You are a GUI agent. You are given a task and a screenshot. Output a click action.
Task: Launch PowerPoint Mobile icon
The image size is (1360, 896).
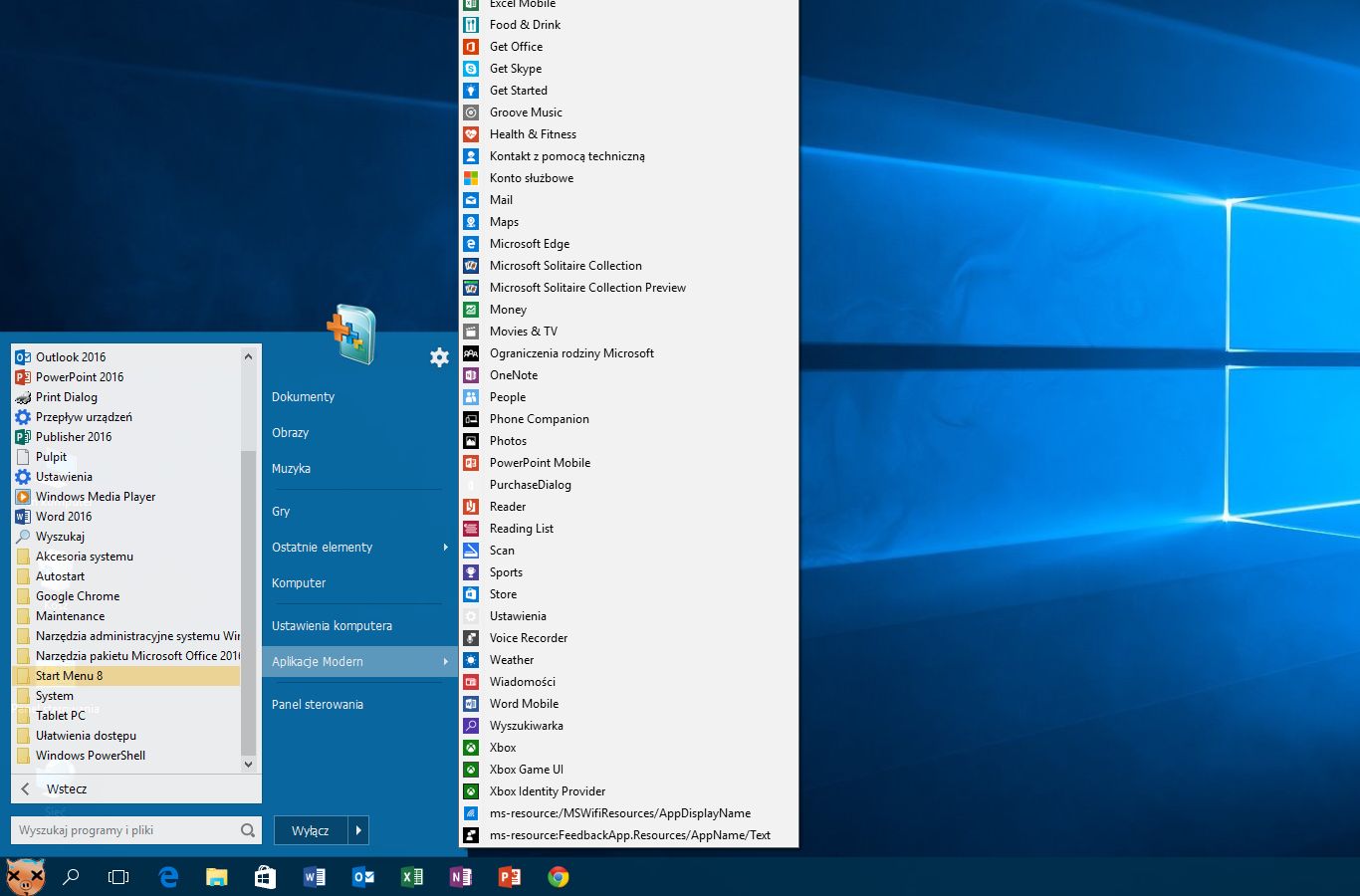[471, 463]
